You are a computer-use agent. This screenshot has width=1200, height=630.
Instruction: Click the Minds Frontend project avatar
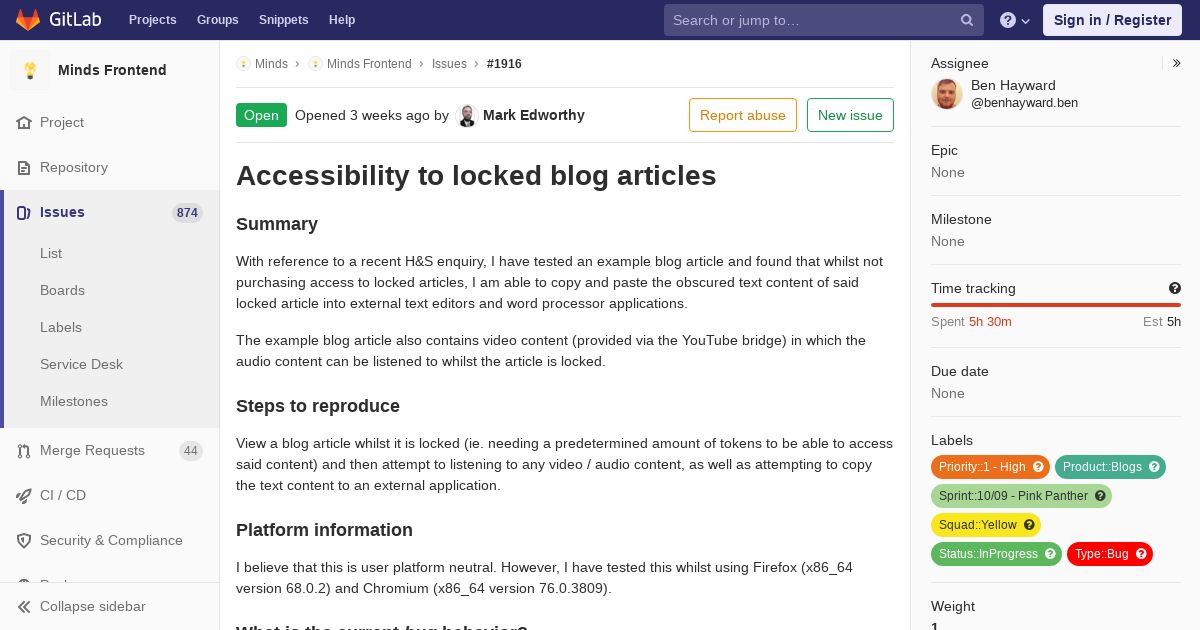coord(30,70)
